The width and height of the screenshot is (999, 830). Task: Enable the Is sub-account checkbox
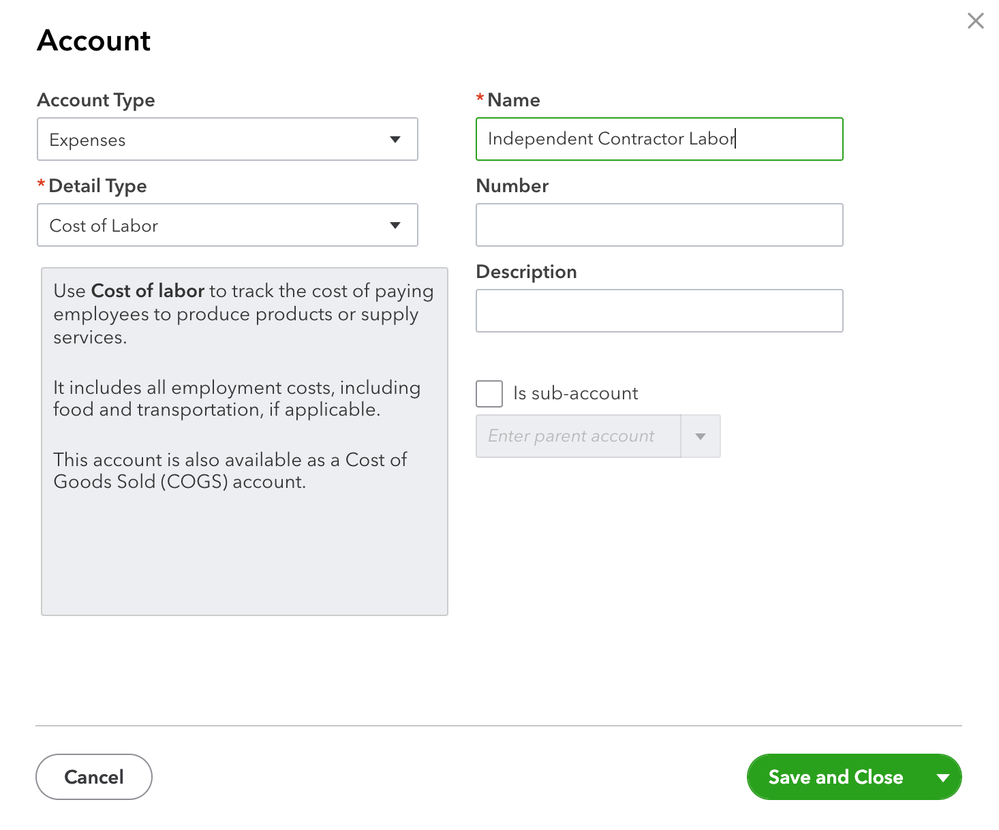tap(489, 394)
